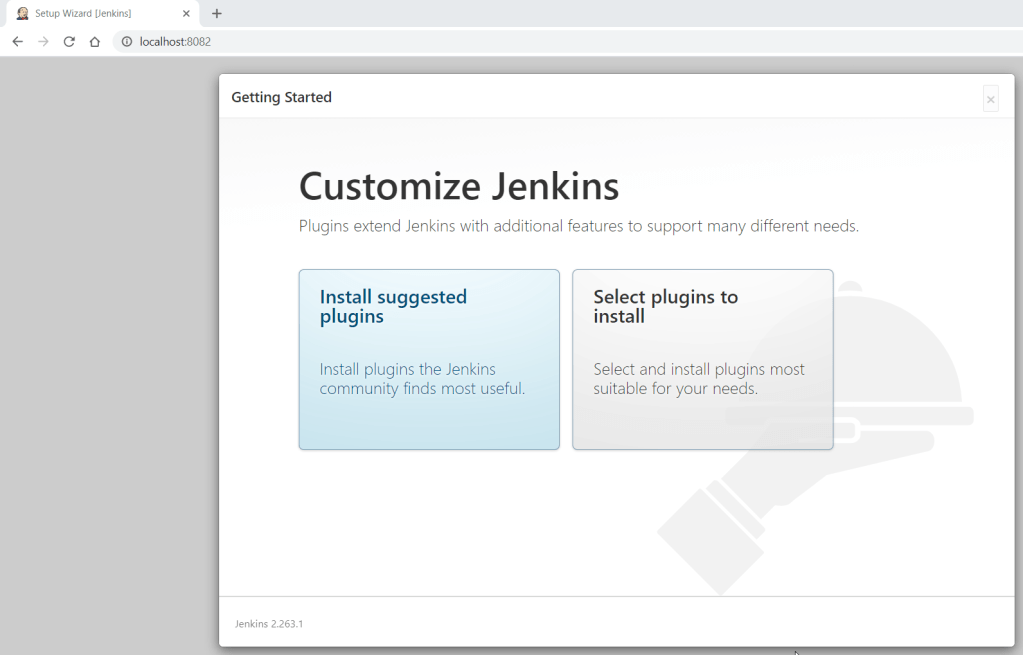Click the browser forward arrow
Screen dimensions: 1023x655
pyautogui.click(x=43, y=42)
